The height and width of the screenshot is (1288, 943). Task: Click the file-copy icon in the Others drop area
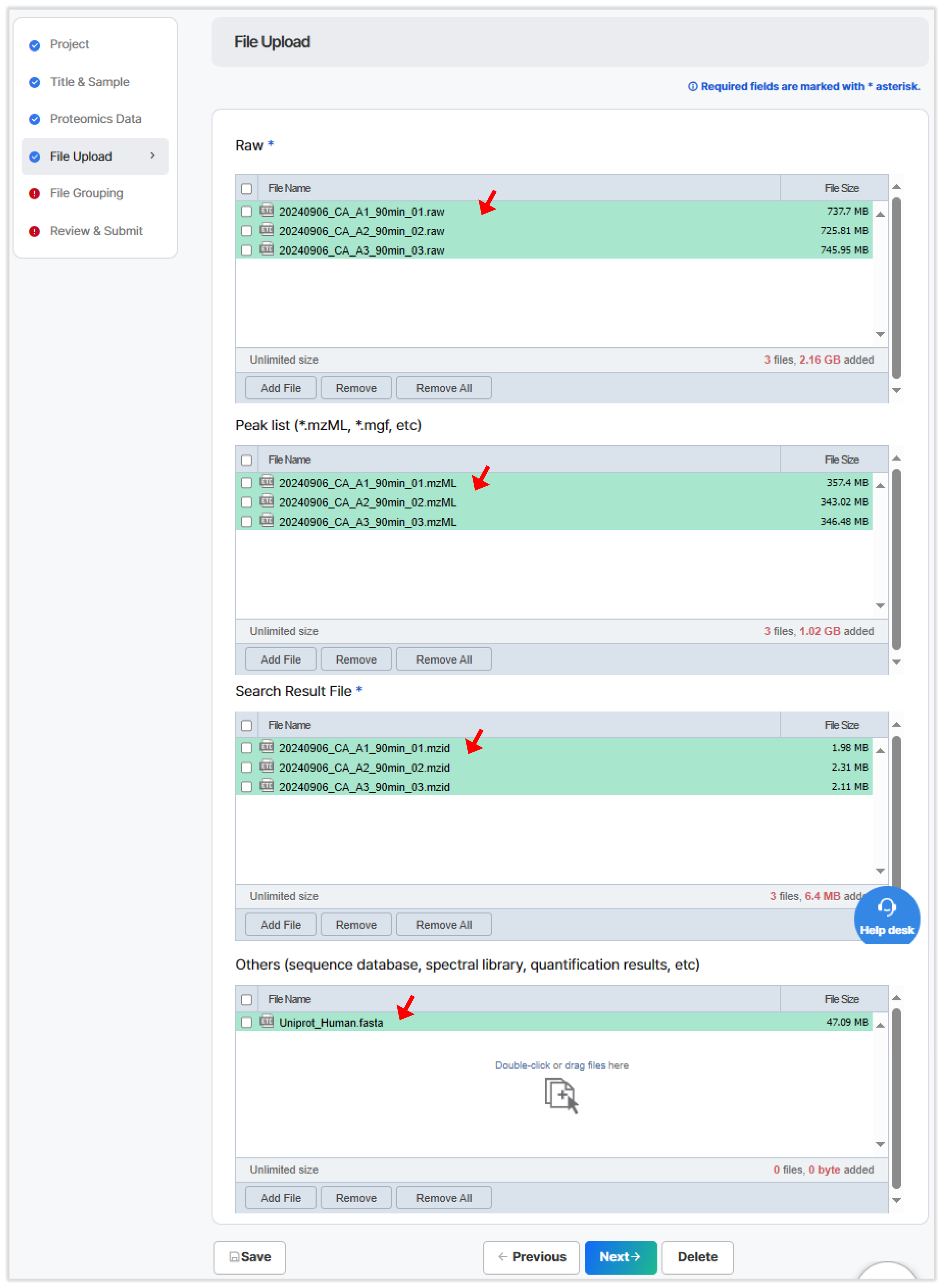pos(561,1095)
